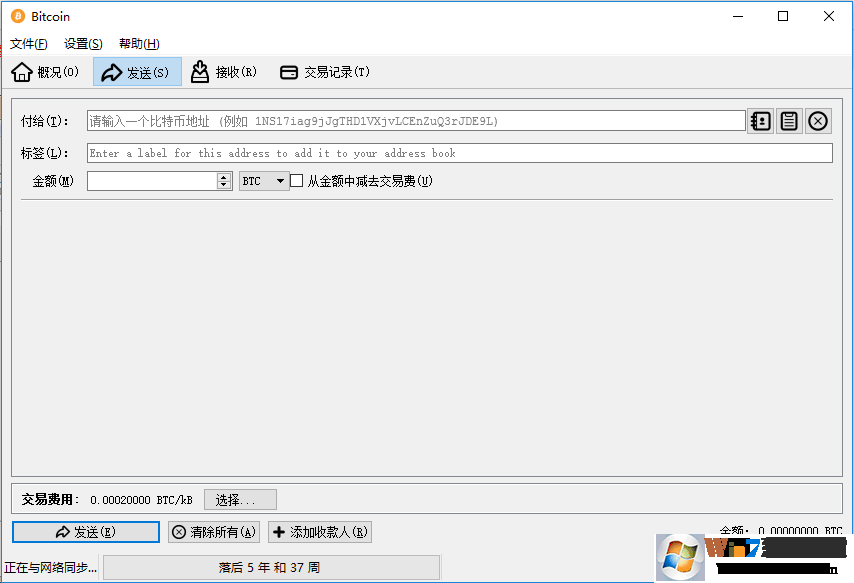Open the 文件(F) menu
Image resolution: width=854 pixels, height=583 pixels.
pos(29,44)
